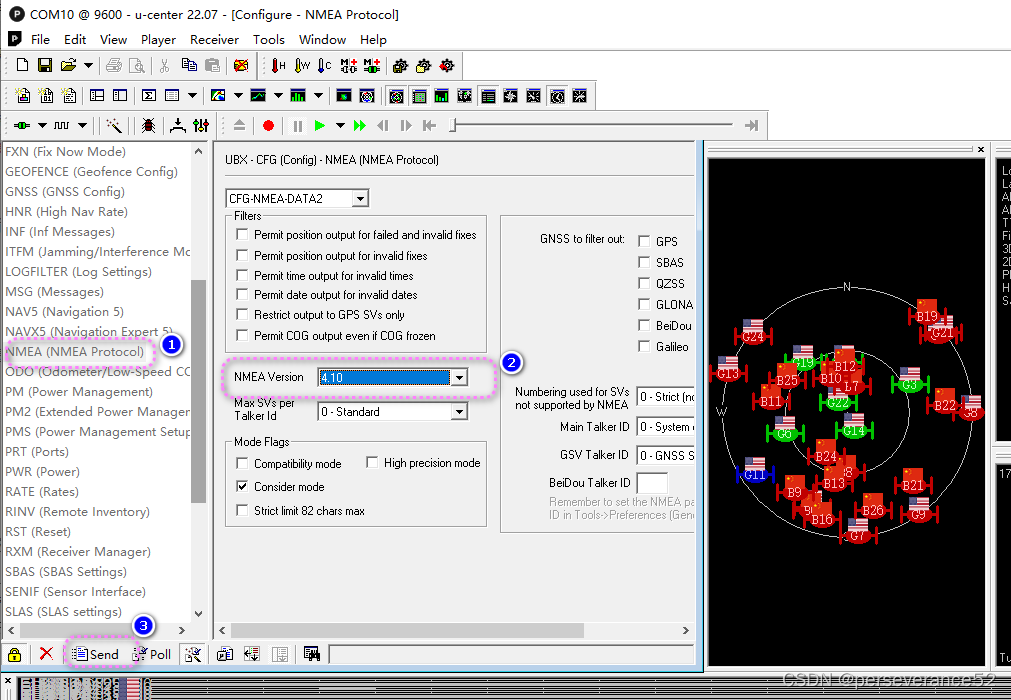Viewport: 1011px width, 700px height.
Task: Expand the play button dropdown arrow
Action: coord(340,126)
